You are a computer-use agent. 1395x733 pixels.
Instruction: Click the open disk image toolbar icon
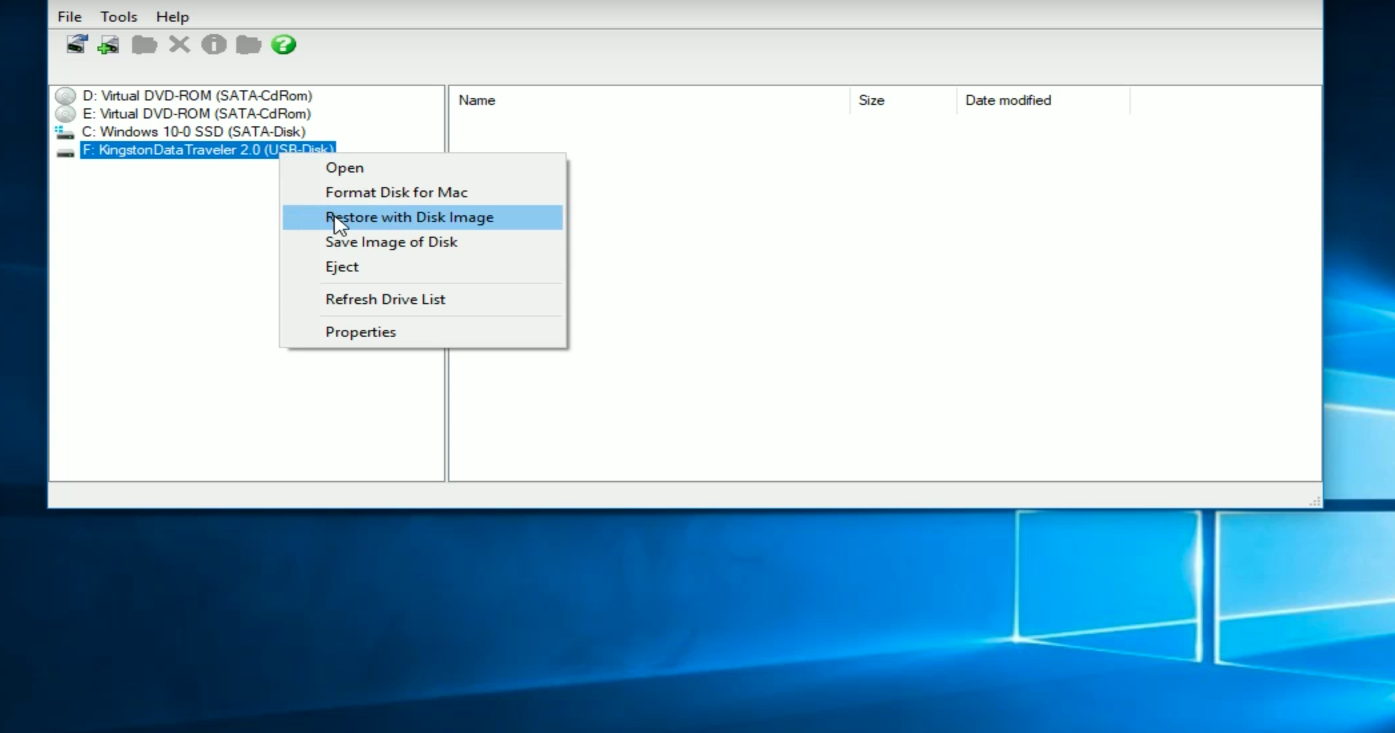tap(77, 44)
